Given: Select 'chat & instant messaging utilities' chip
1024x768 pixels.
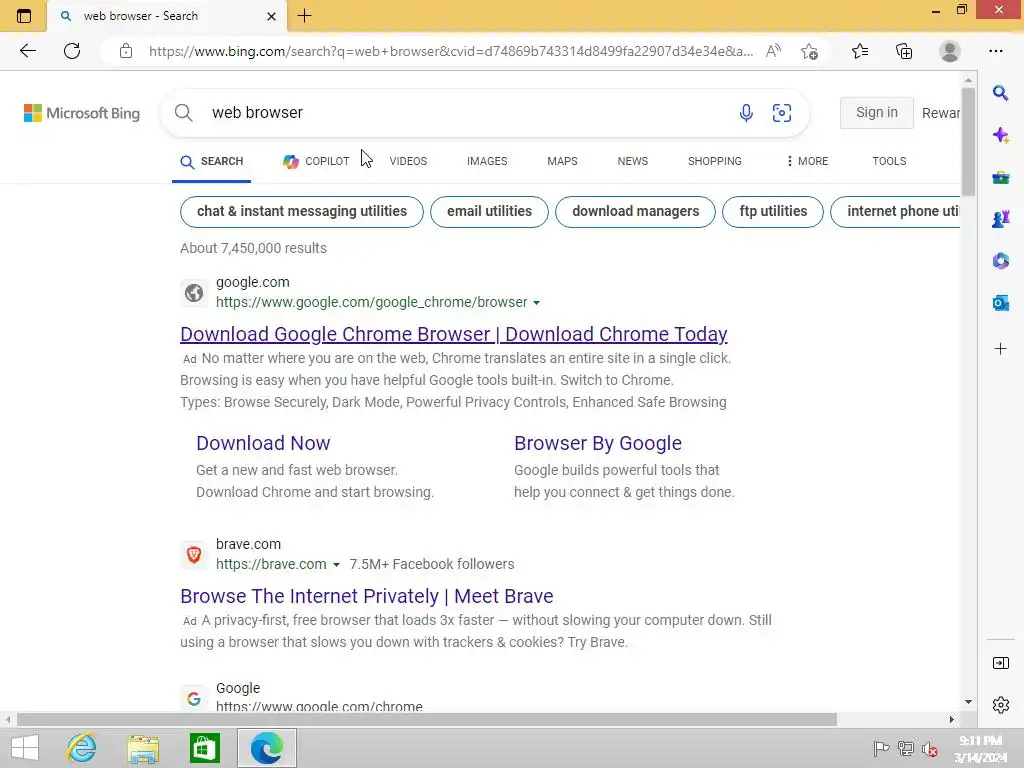Looking at the screenshot, I should point(302,212).
